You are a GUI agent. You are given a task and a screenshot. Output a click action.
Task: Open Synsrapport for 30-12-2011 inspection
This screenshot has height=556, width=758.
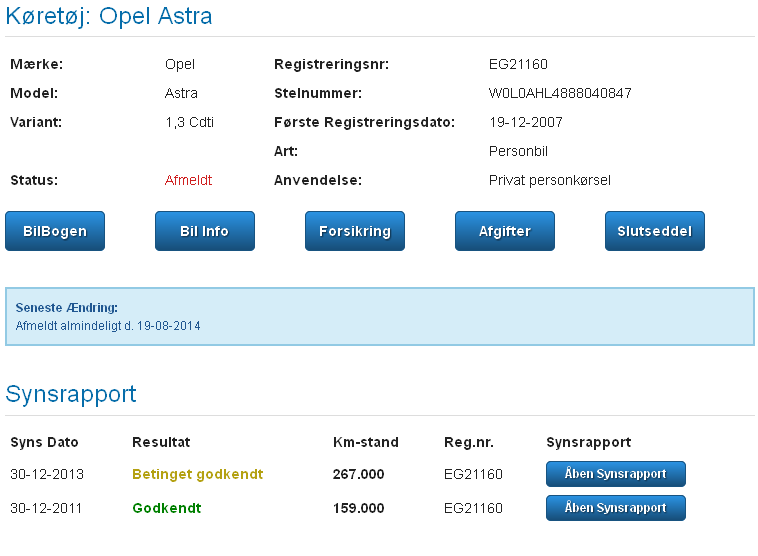[615, 508]
